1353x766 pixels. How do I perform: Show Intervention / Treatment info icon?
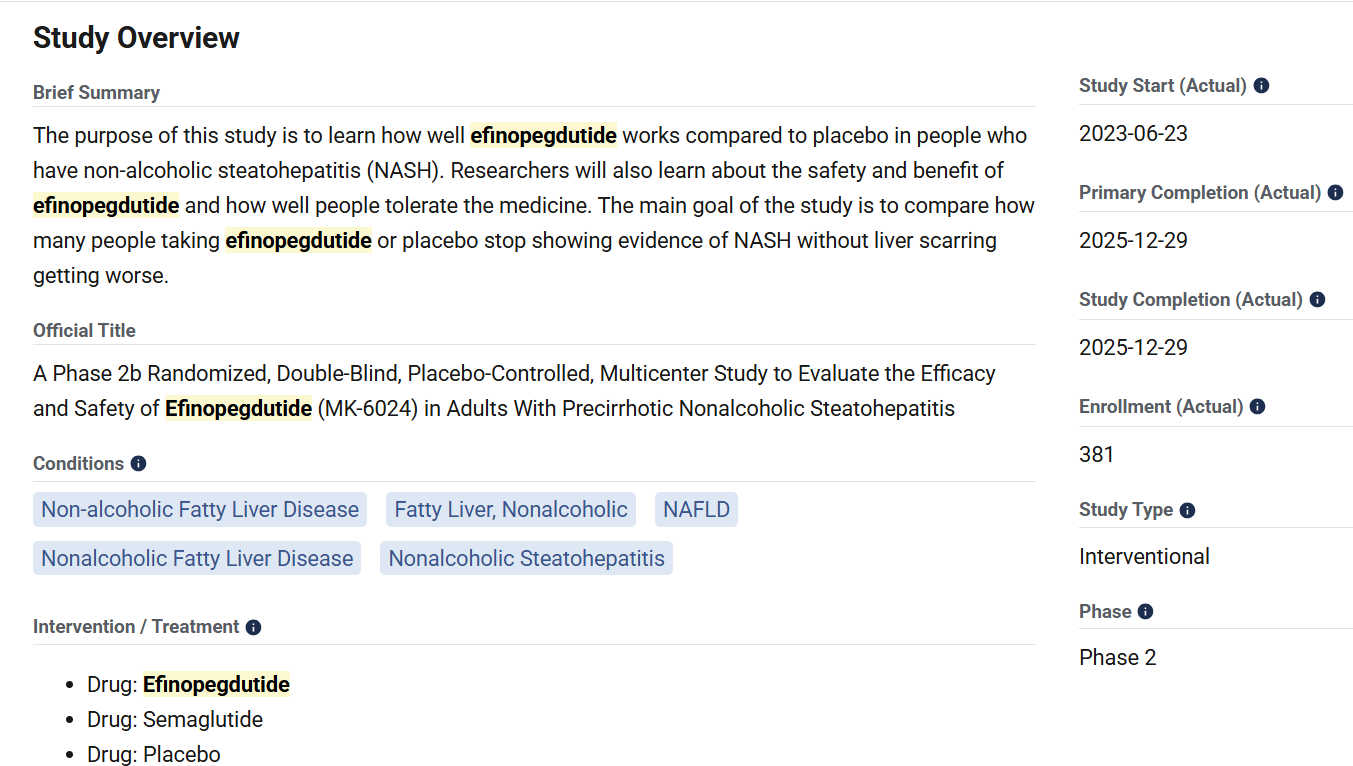[x=253, y=627]
